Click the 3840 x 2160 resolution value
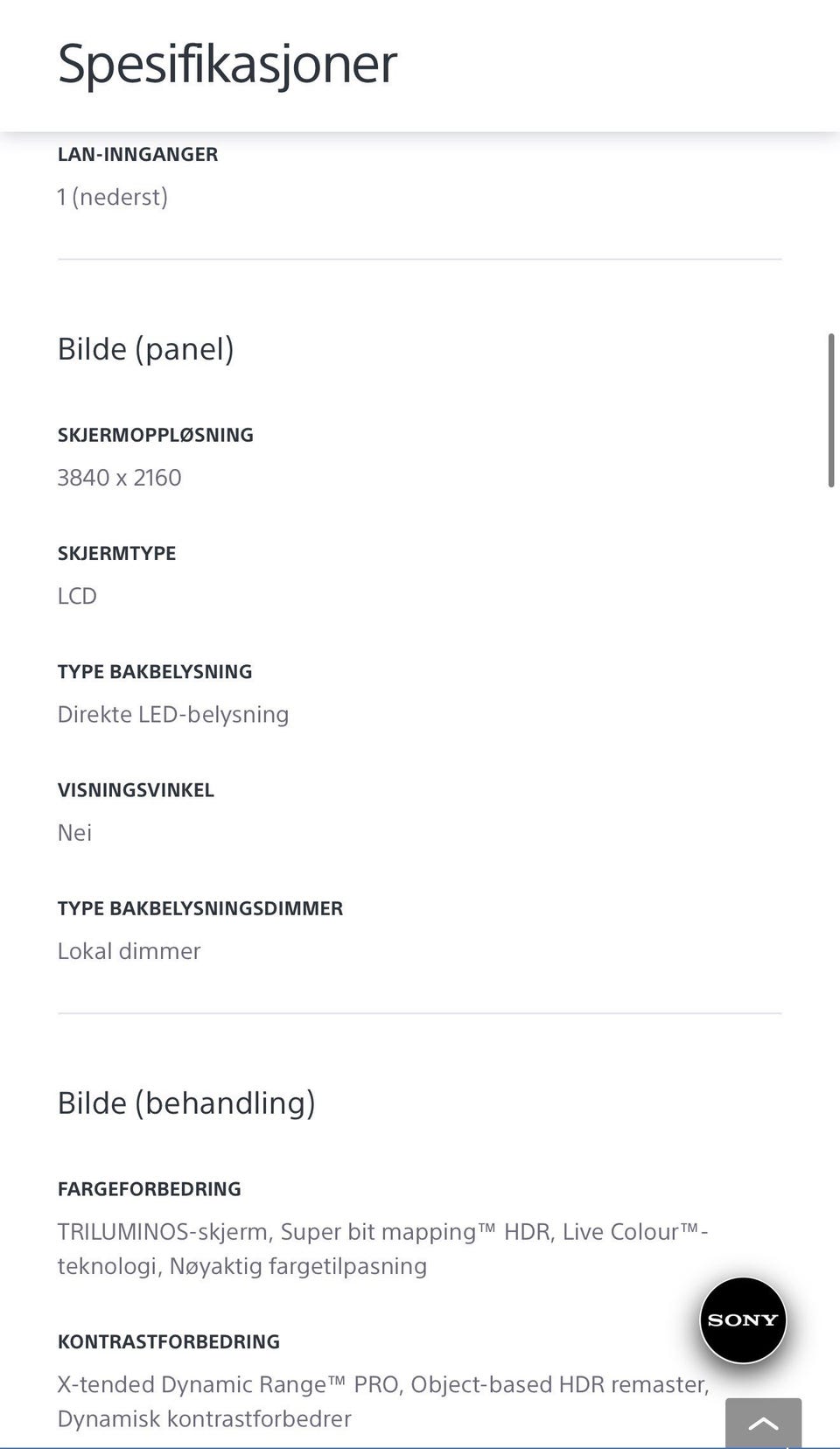 click(x=119, y=478)
